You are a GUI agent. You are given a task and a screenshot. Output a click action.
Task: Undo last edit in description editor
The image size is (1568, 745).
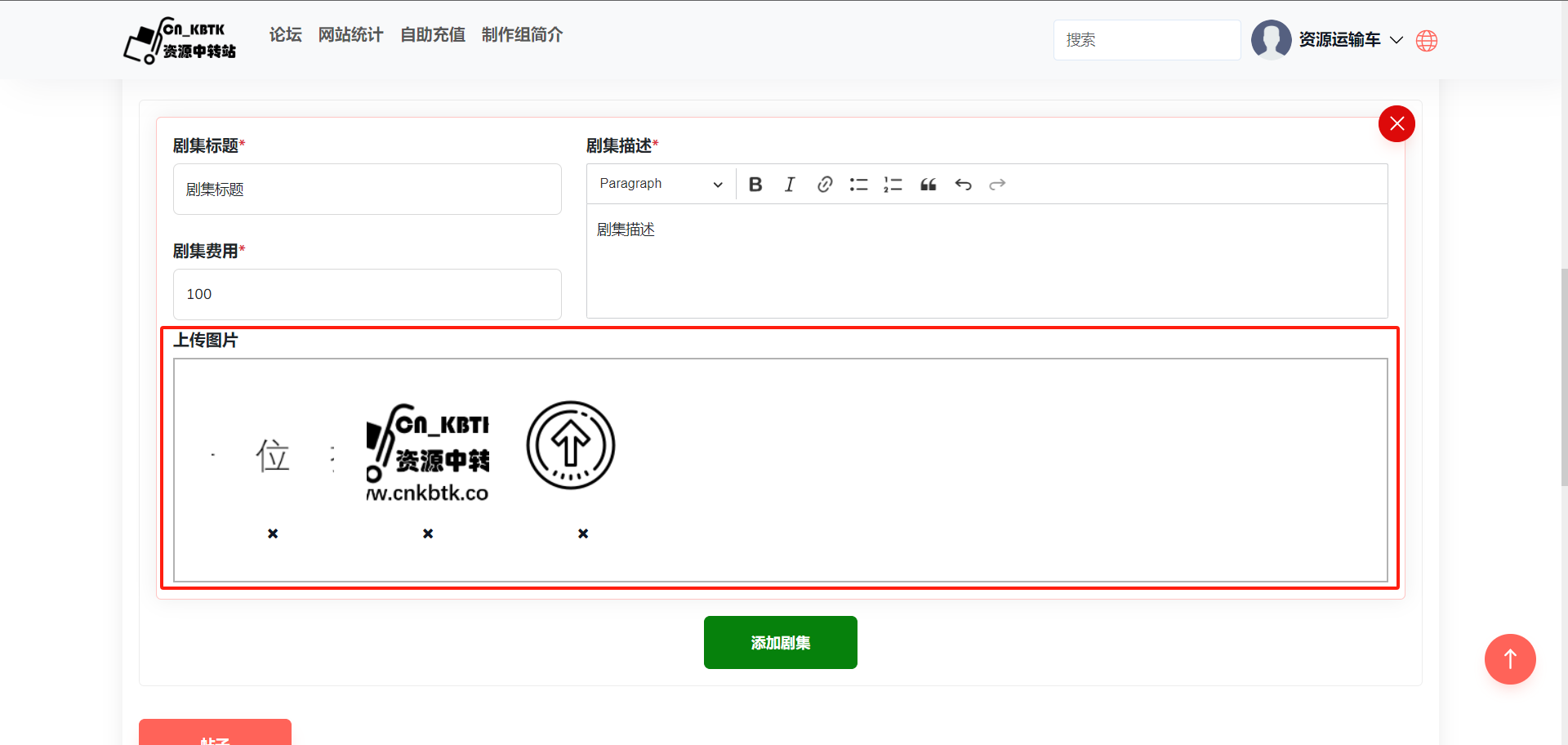[964, 185]
